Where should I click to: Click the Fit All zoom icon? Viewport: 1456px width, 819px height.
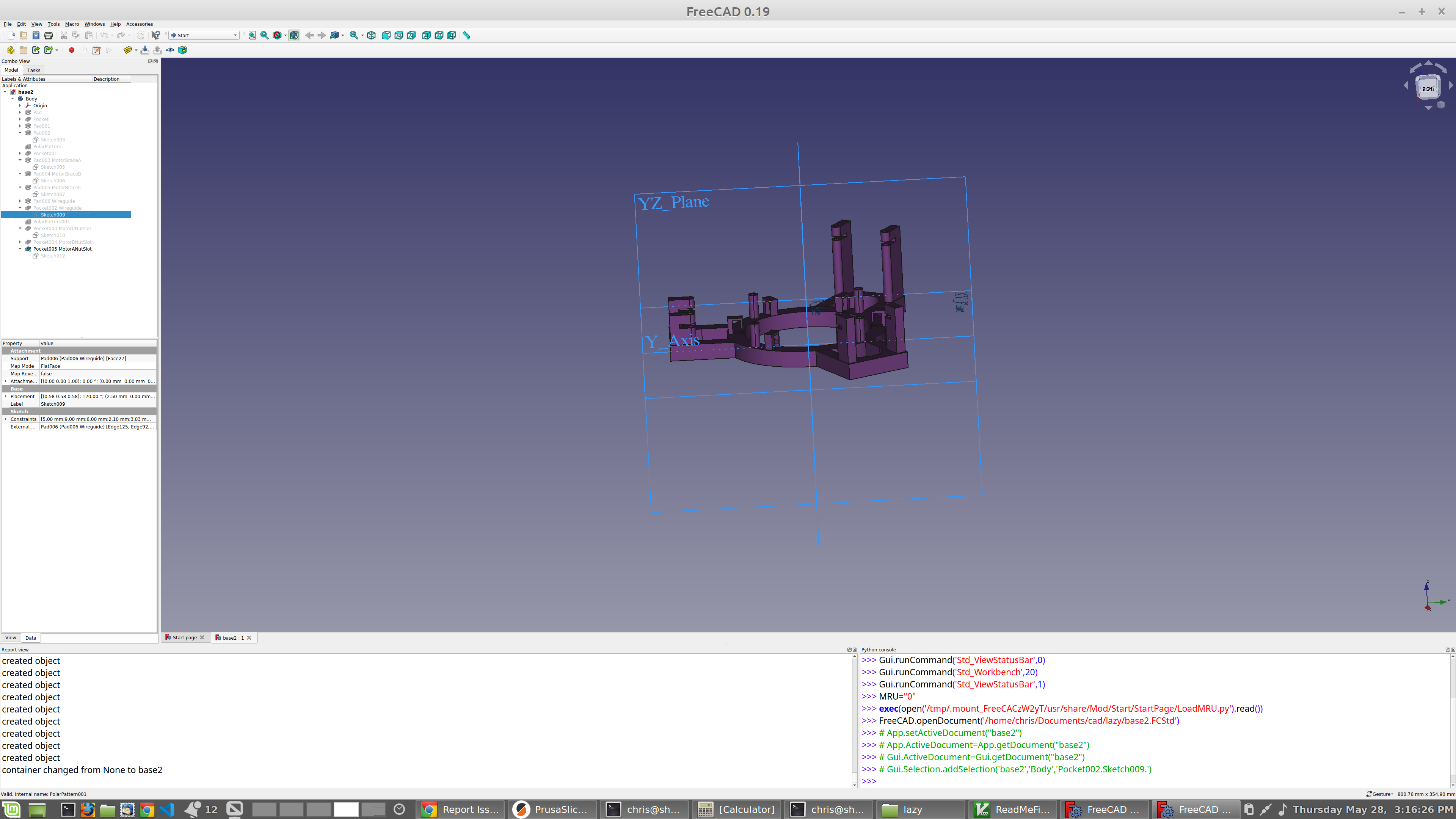point(252,35)
